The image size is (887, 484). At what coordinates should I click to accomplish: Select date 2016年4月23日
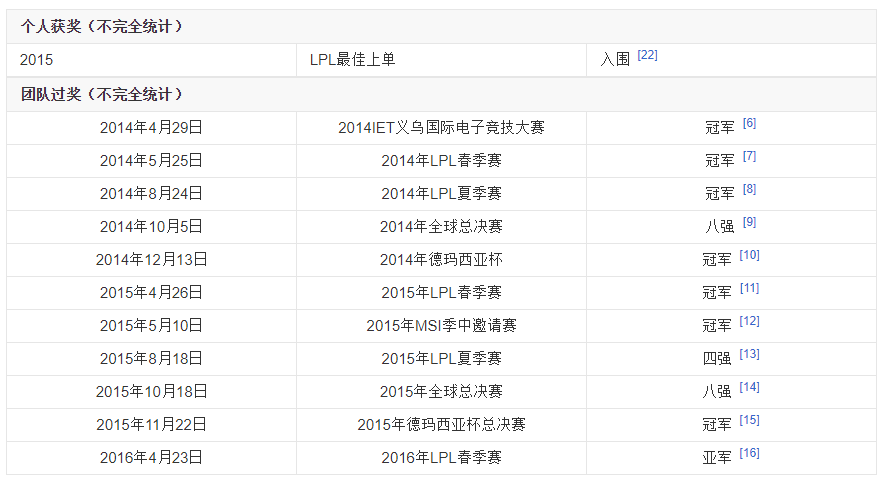click(x=151, y=457)
